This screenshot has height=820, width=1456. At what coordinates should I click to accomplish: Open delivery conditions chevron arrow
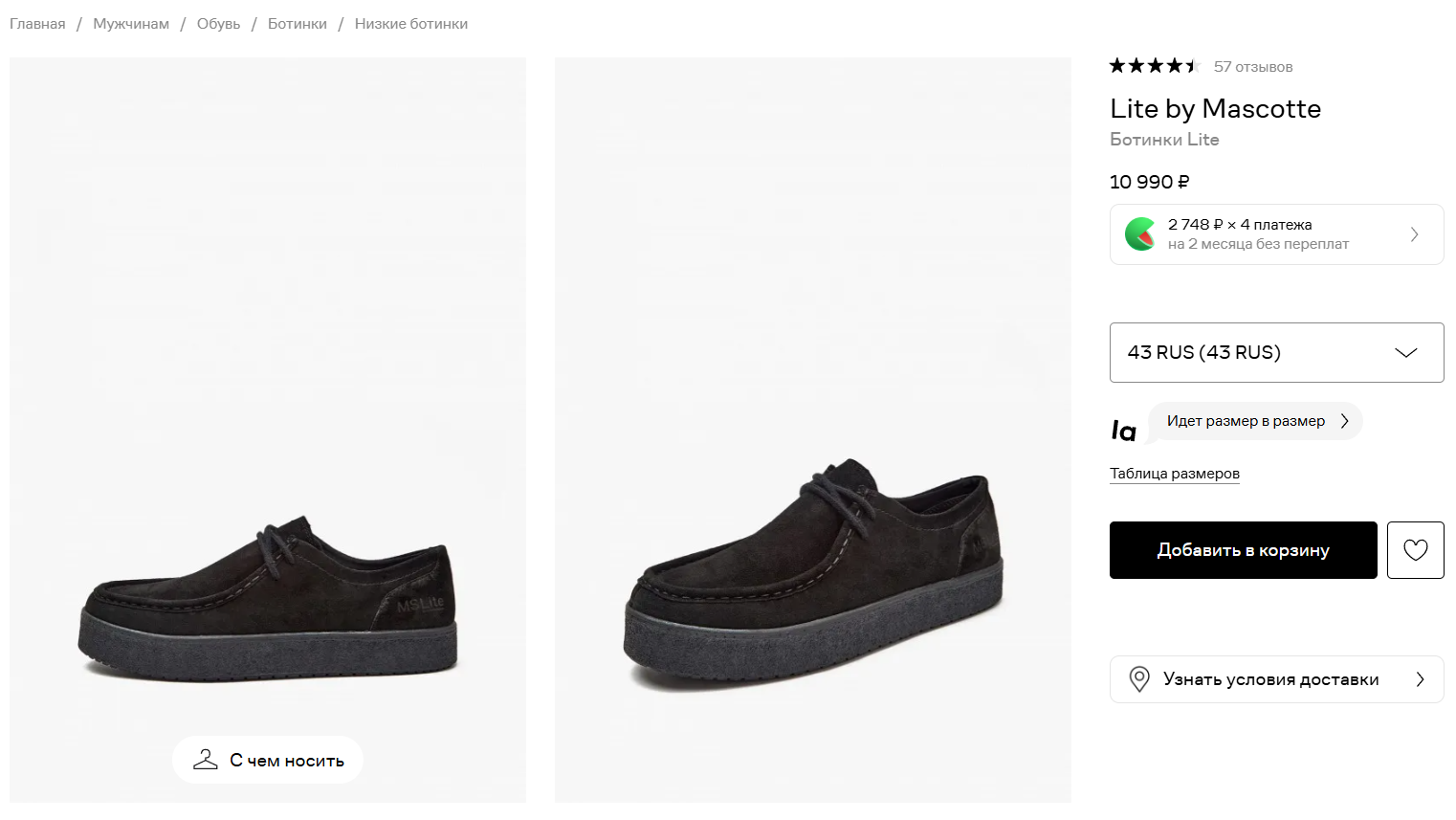coord(1420,679)
